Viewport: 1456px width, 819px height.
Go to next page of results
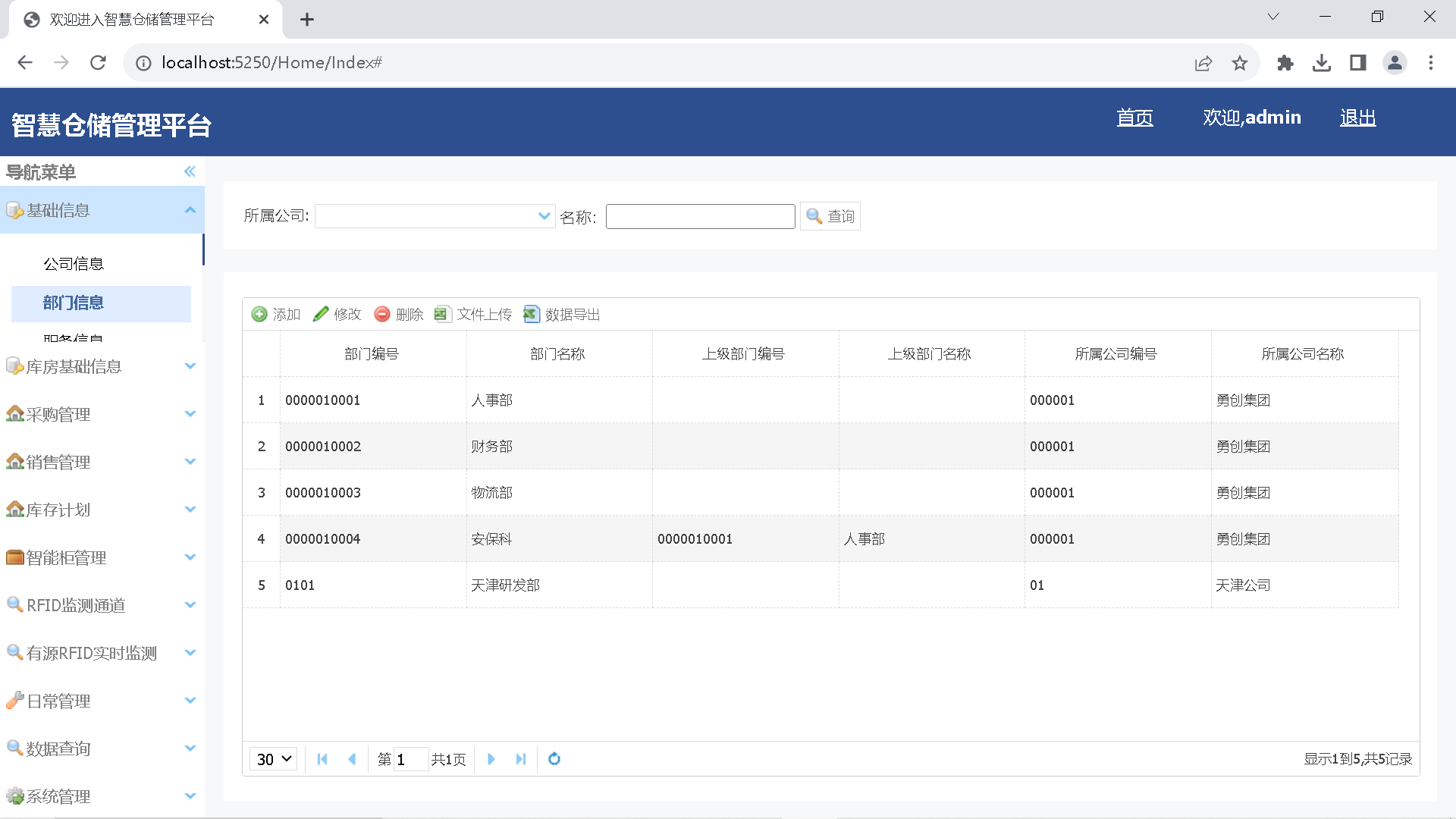point(491,759)
